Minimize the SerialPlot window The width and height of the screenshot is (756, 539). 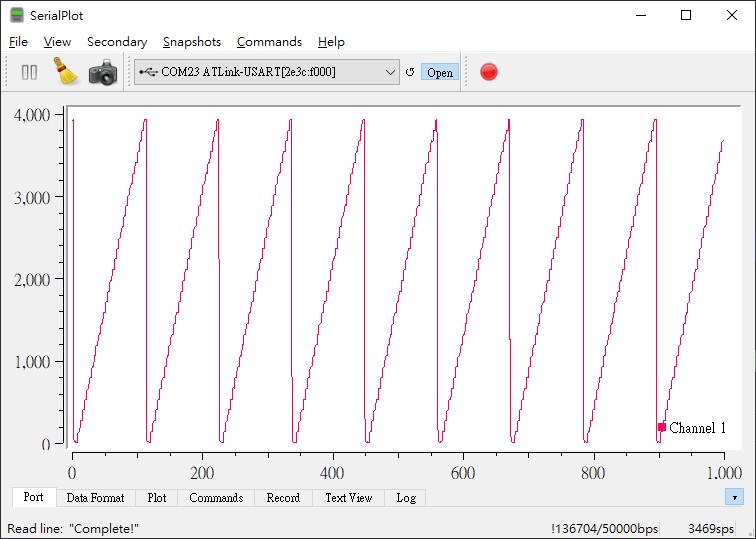[641, 15]
